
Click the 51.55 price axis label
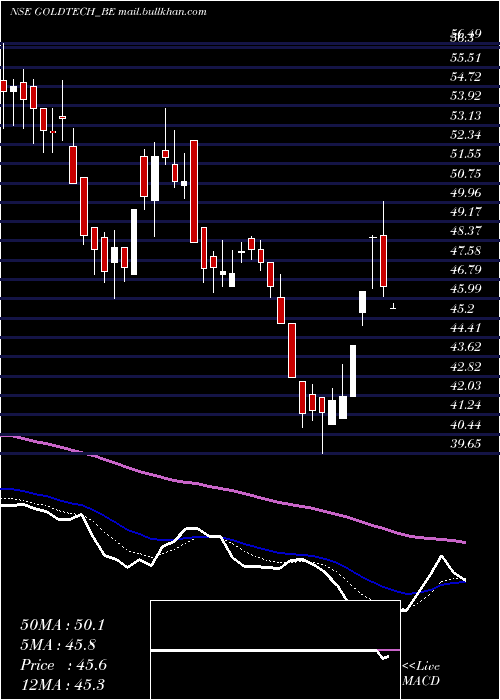[x=466, y=154]
